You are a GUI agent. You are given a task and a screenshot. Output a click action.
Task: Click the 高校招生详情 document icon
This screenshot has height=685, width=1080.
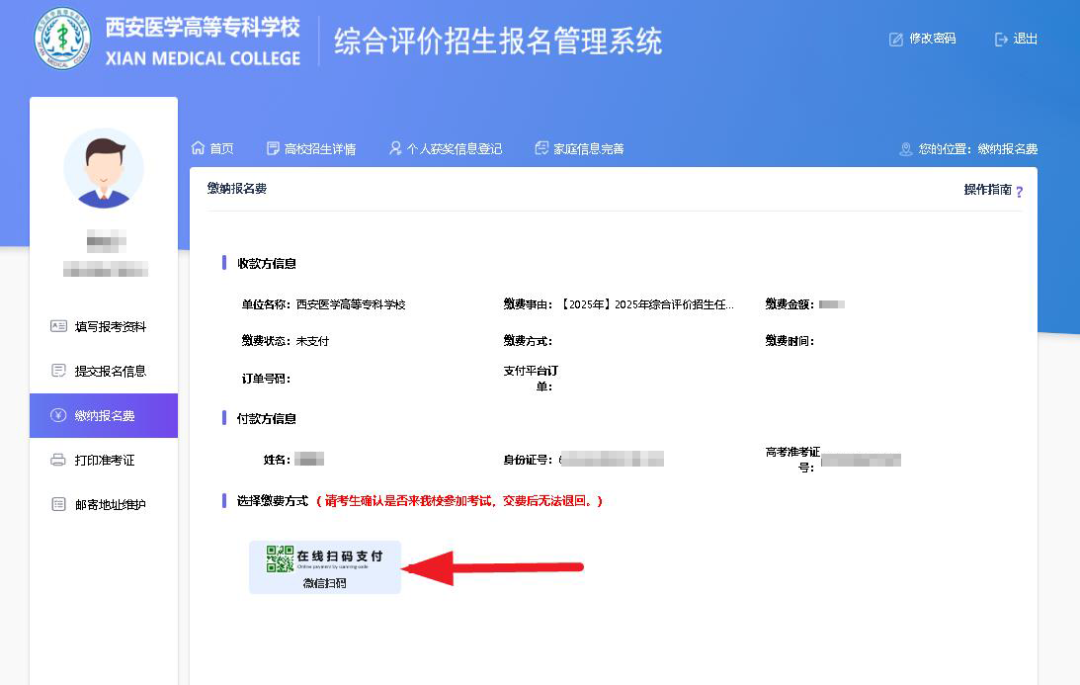pyautogui.click(x=273, y=149)
